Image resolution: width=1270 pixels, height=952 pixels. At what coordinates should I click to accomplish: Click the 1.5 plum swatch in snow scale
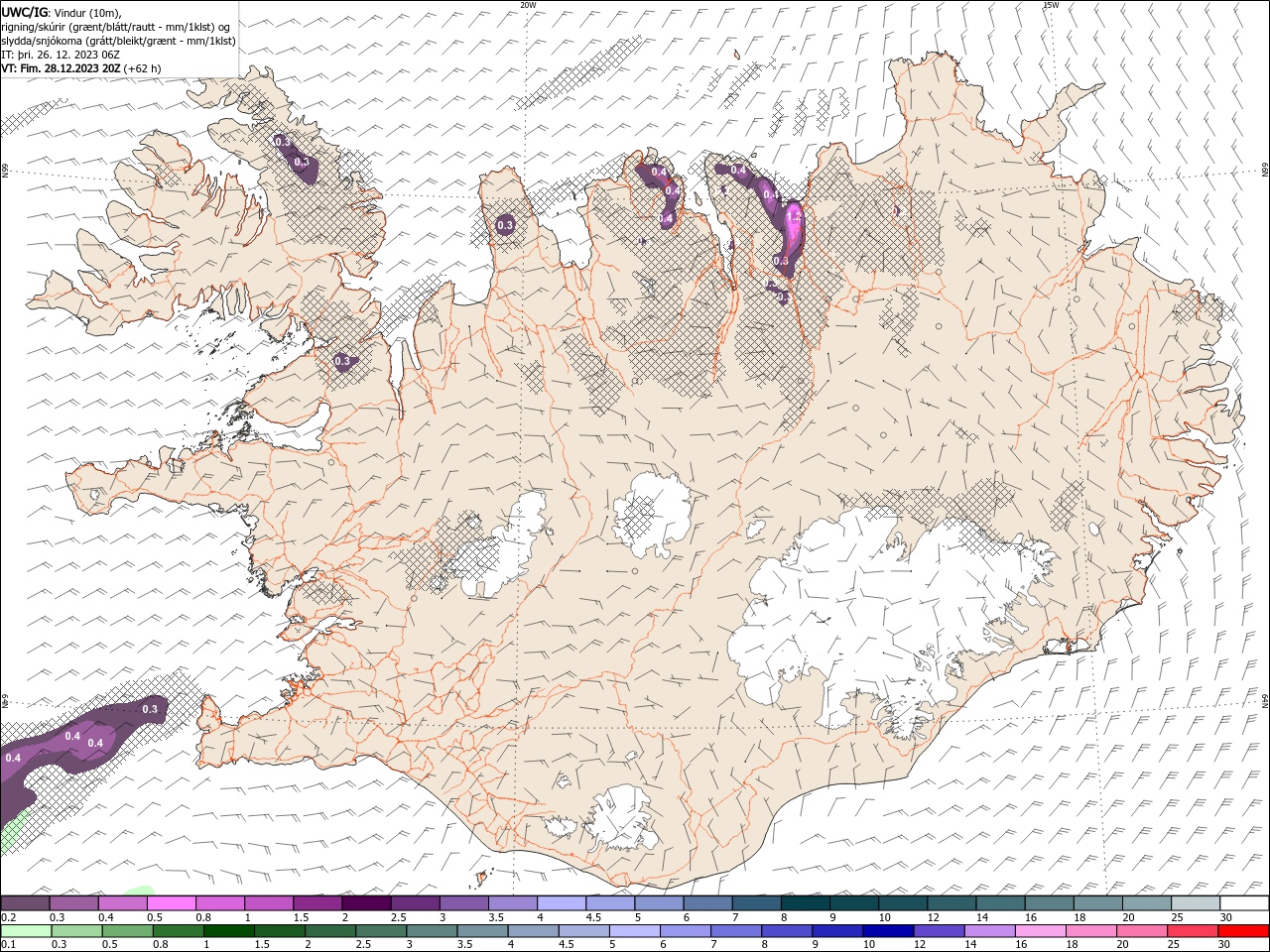(317, 903)
